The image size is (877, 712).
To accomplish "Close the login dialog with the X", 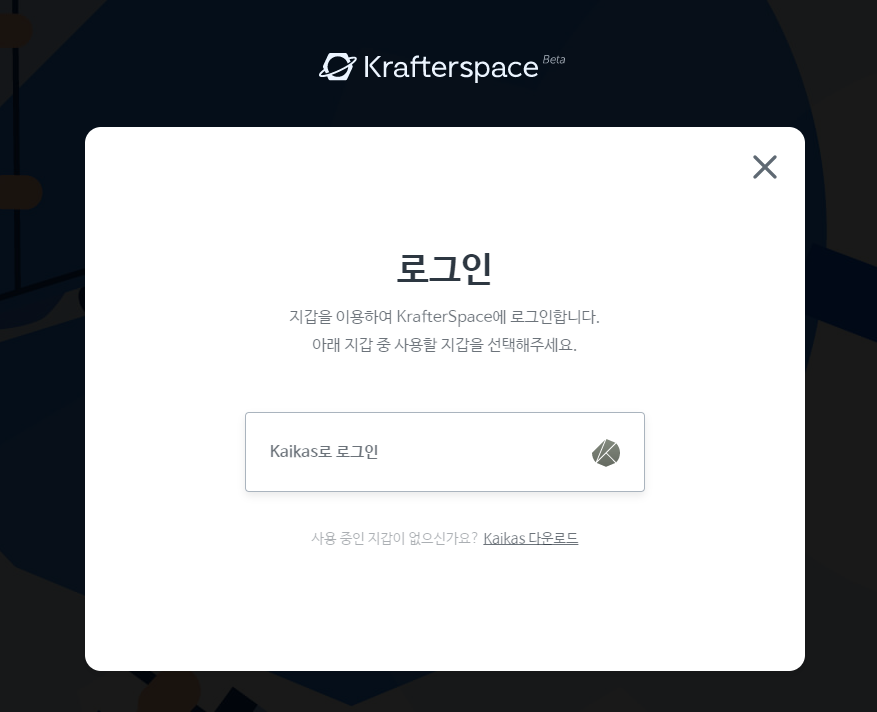I will 765,167.
